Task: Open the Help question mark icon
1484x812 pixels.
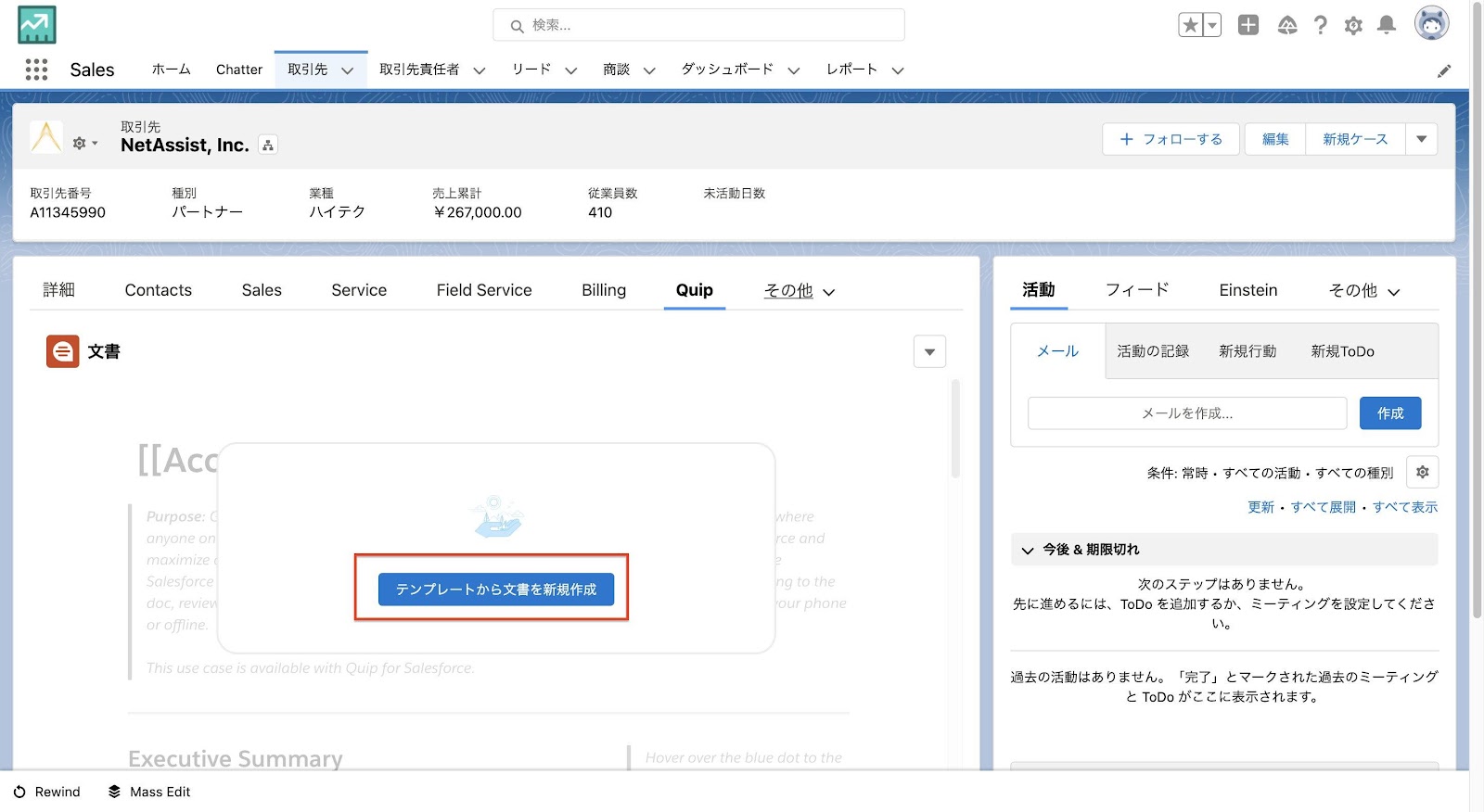Action: tap(1321, 25)
